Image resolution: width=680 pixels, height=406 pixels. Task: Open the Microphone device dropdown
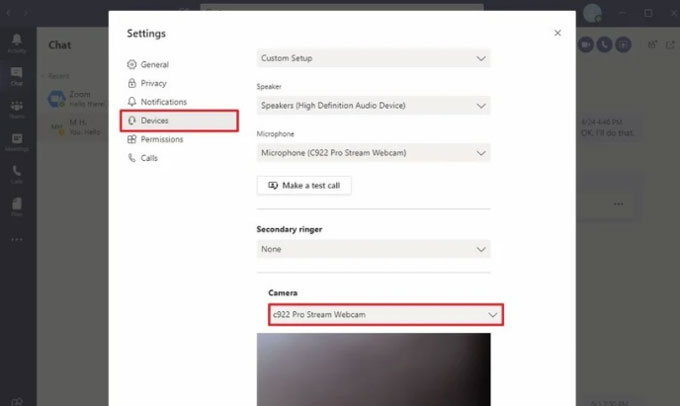point(373,153)
